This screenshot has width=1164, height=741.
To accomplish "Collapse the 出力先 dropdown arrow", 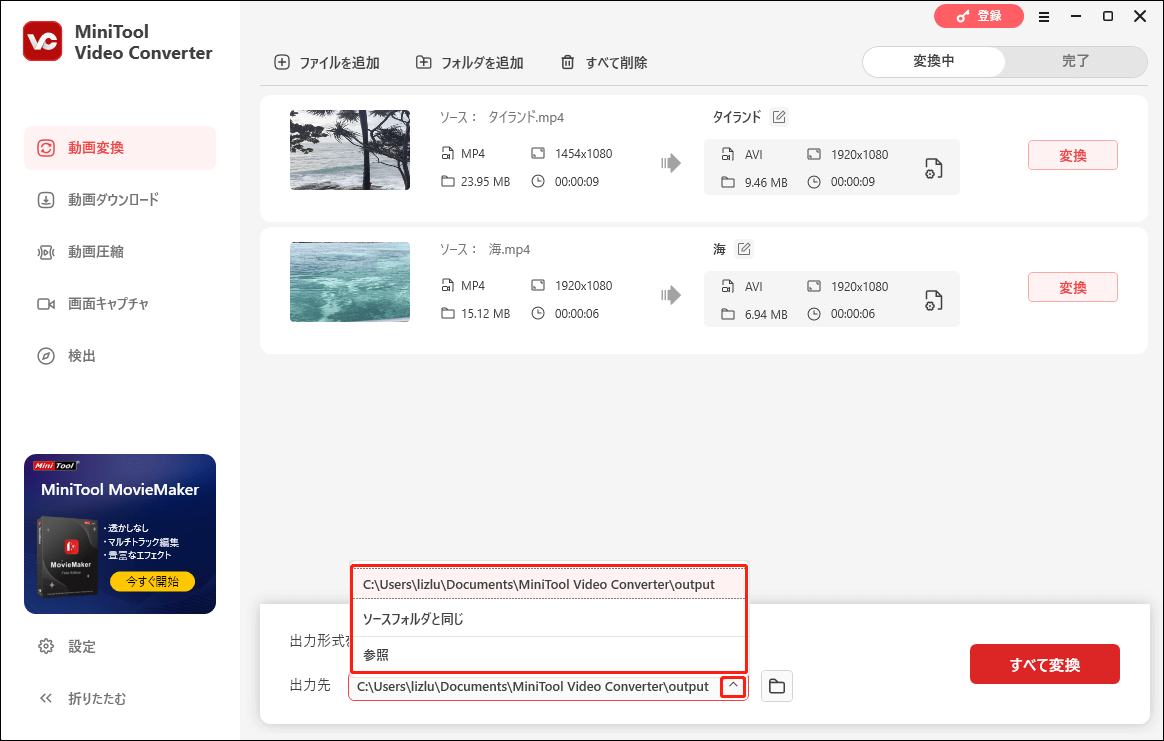I will pos(733,686).
